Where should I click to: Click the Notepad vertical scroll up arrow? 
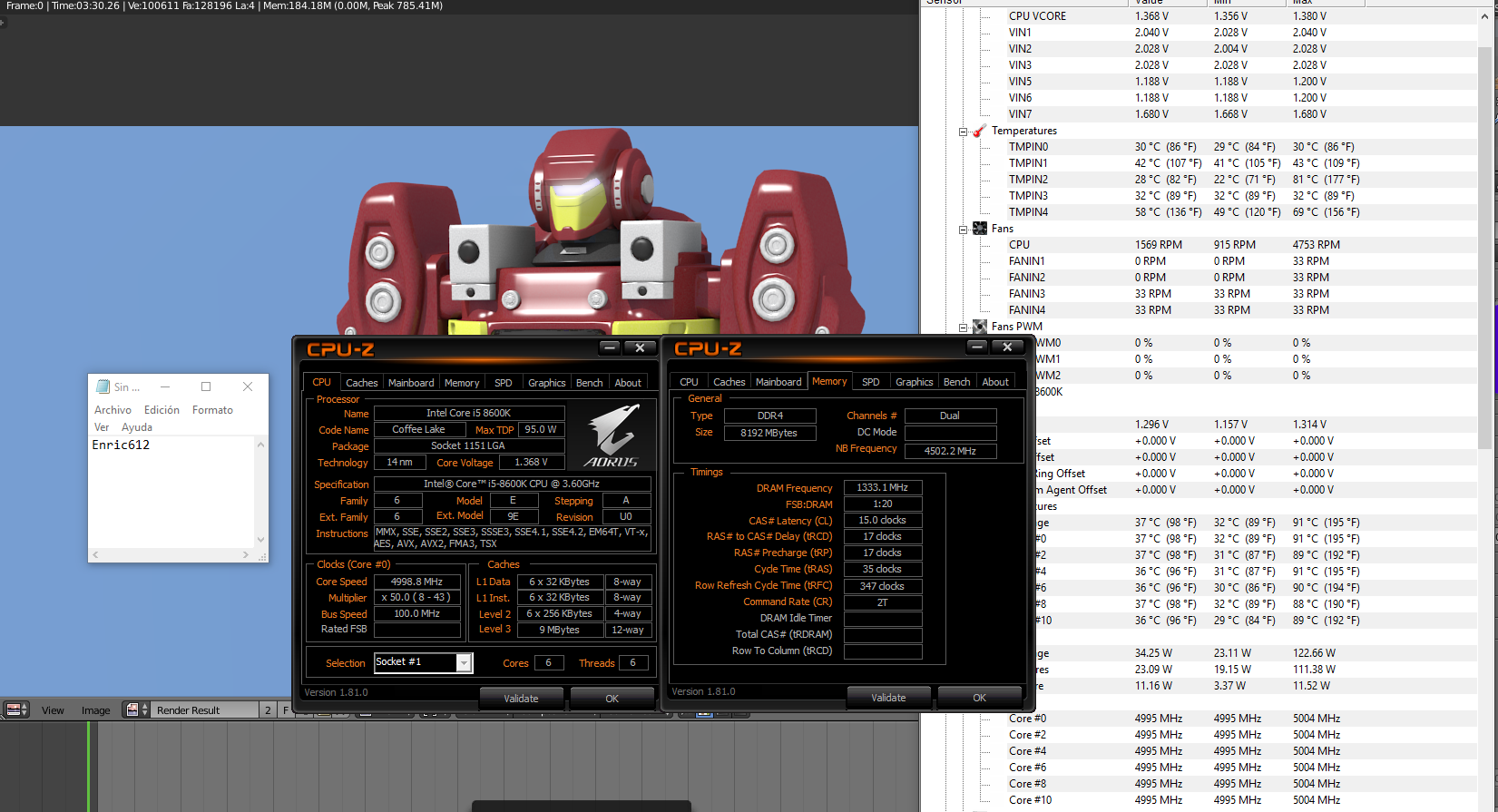(x=260, y=445)
